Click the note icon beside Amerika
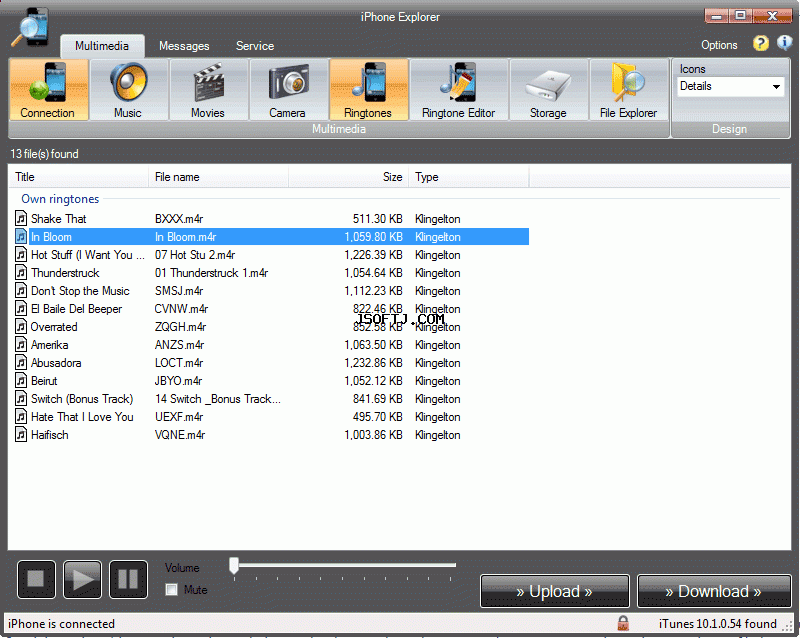This screenshot has height=638, width=800. [x=21, y=345]
